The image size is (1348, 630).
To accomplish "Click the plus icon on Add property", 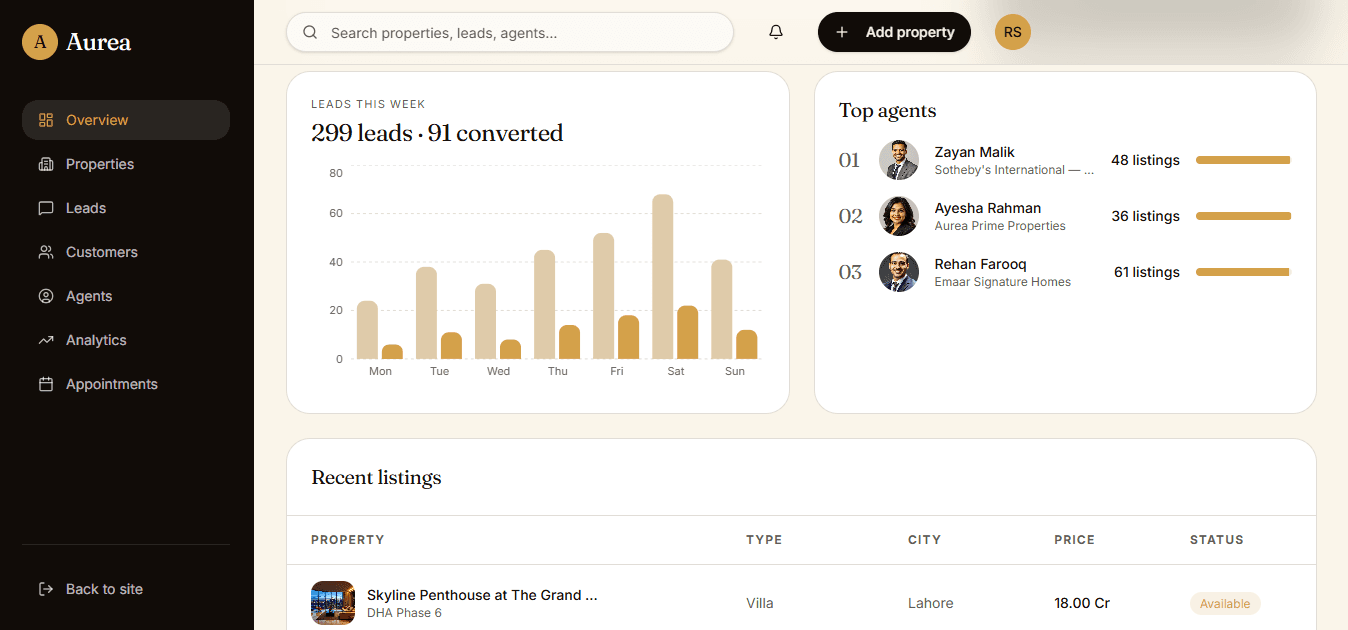I will point(842,32).
